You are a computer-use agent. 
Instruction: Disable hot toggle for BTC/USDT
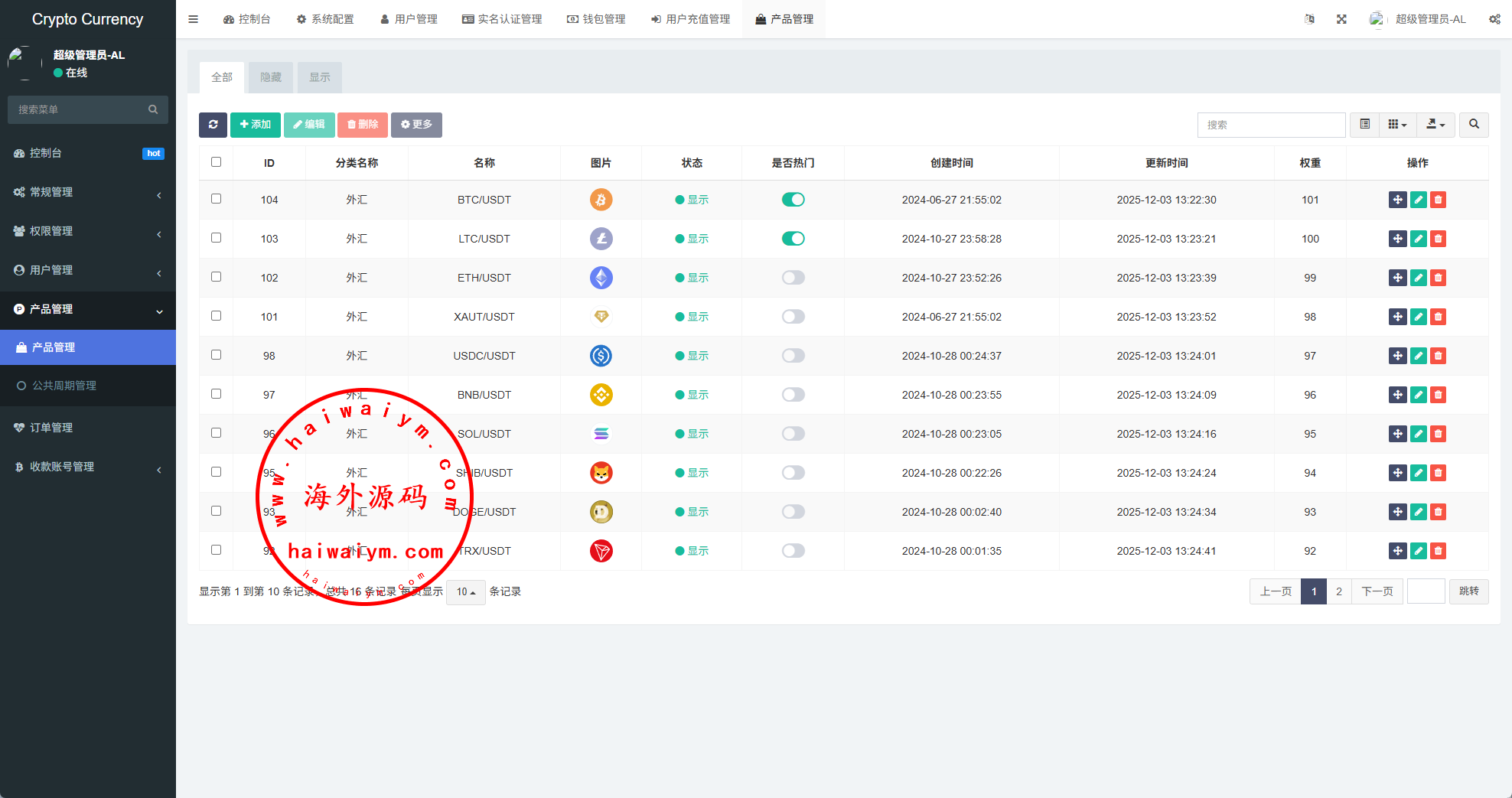(x=793, y=200)
